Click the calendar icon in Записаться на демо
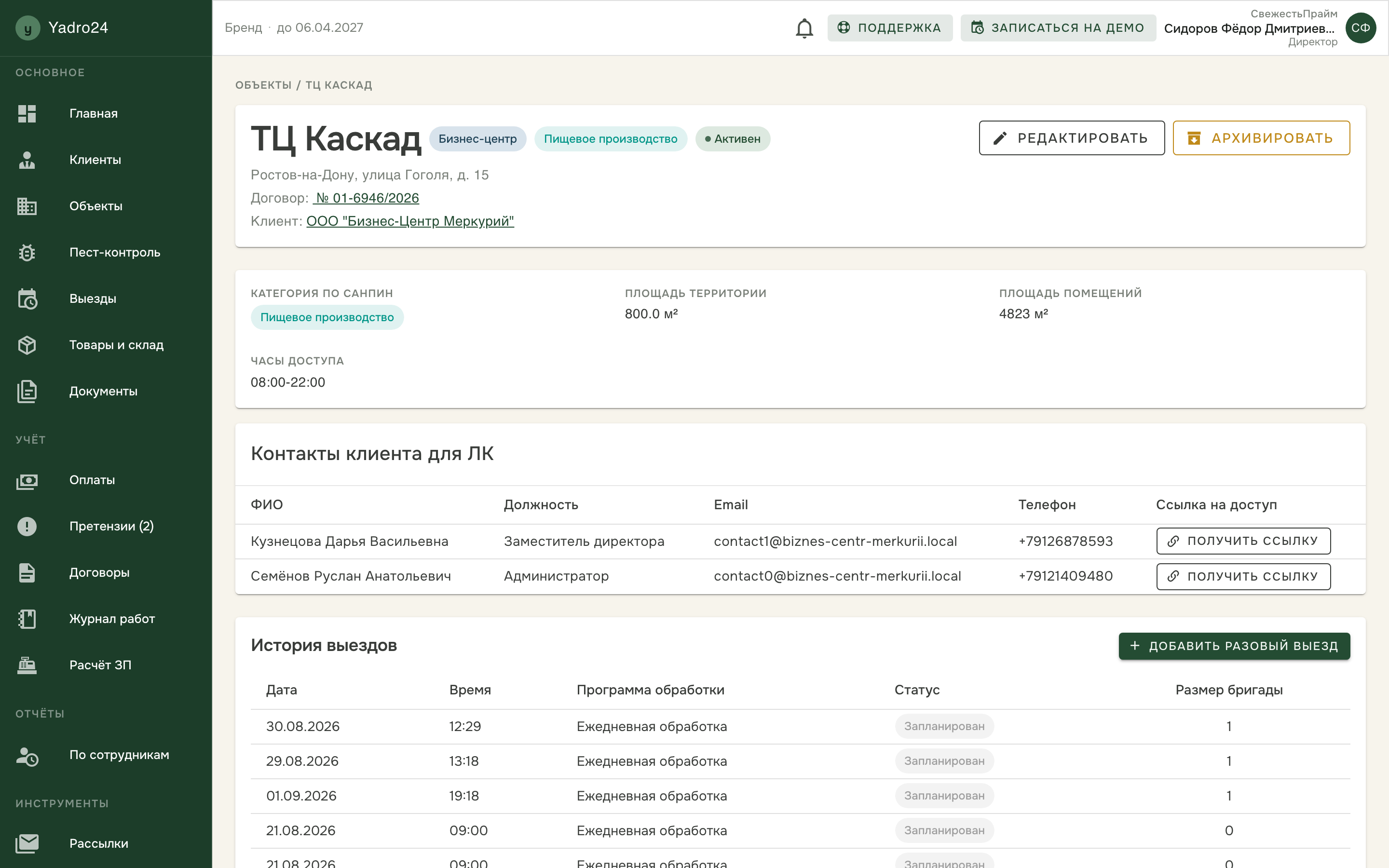Viewport: 1389px width, 868px height. tap(977, 27)
